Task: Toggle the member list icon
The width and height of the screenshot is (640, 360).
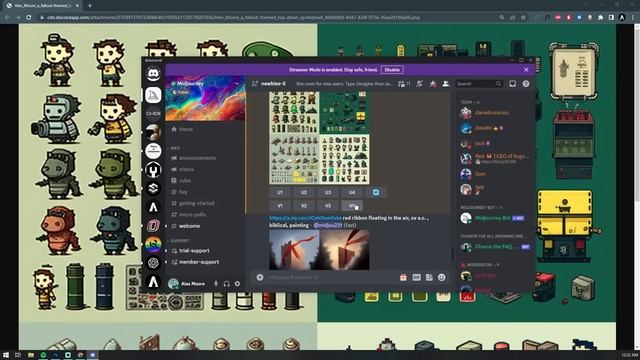Action: point(446,84)
